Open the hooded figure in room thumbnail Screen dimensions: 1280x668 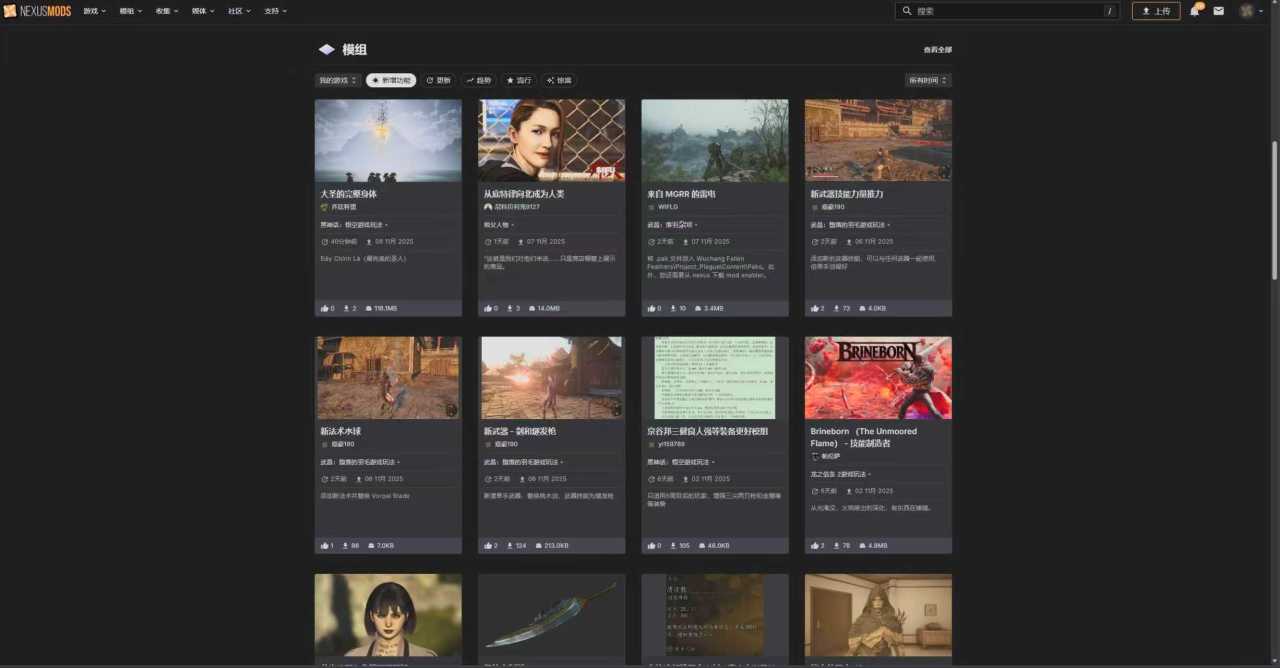pyautogui.click(x=878, y=616)
